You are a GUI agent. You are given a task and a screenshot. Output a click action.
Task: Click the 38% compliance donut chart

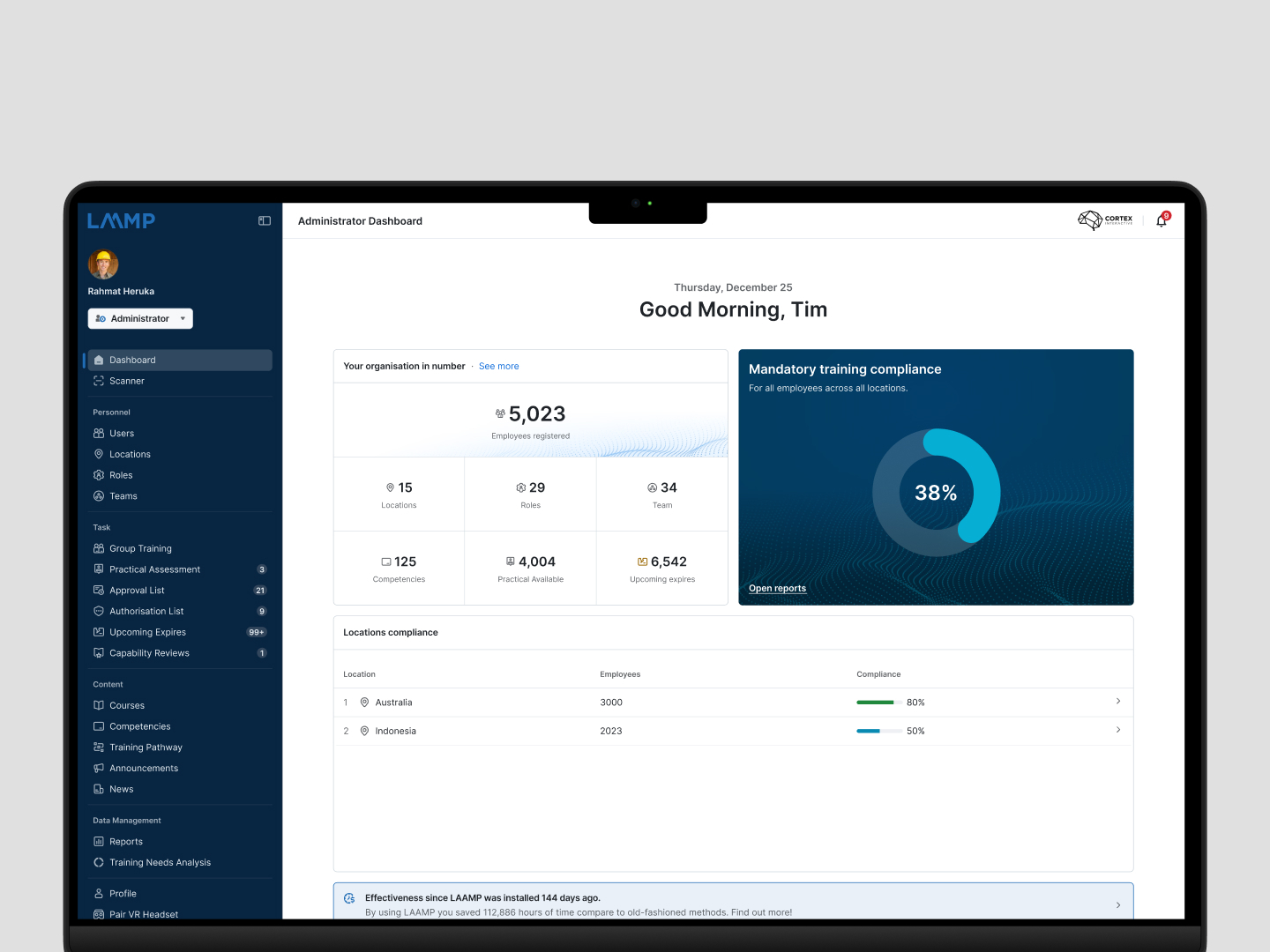(936, 493)
